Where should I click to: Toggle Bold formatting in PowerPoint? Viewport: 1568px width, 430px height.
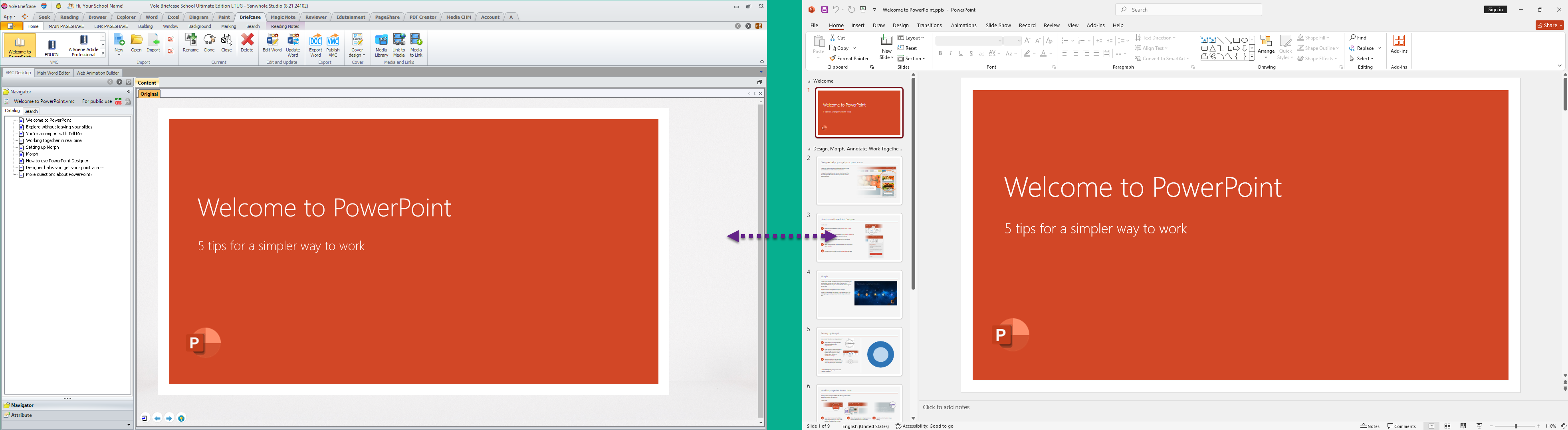[x=940, y=53]
